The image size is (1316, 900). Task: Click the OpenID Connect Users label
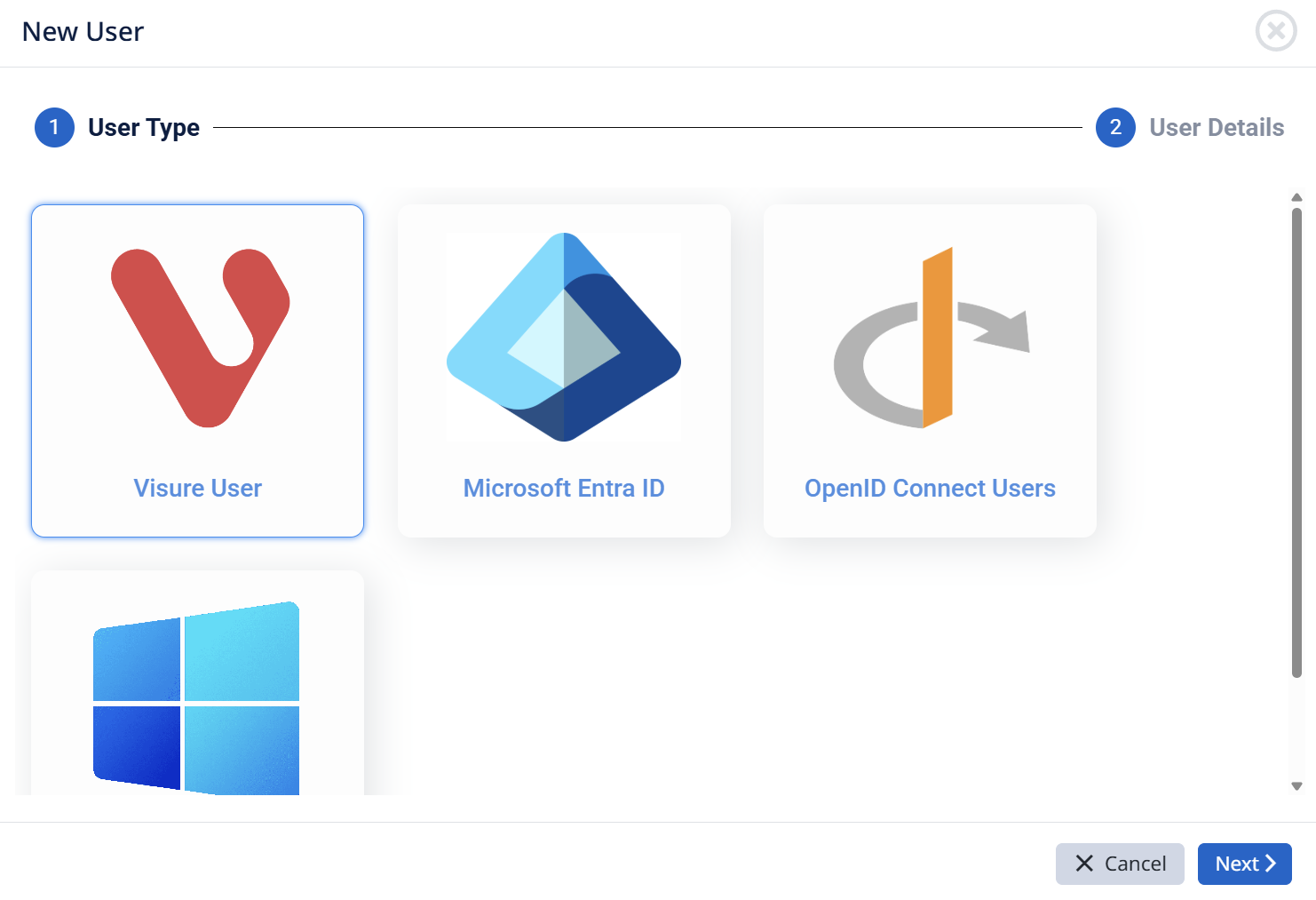click(x=930, y=488)
